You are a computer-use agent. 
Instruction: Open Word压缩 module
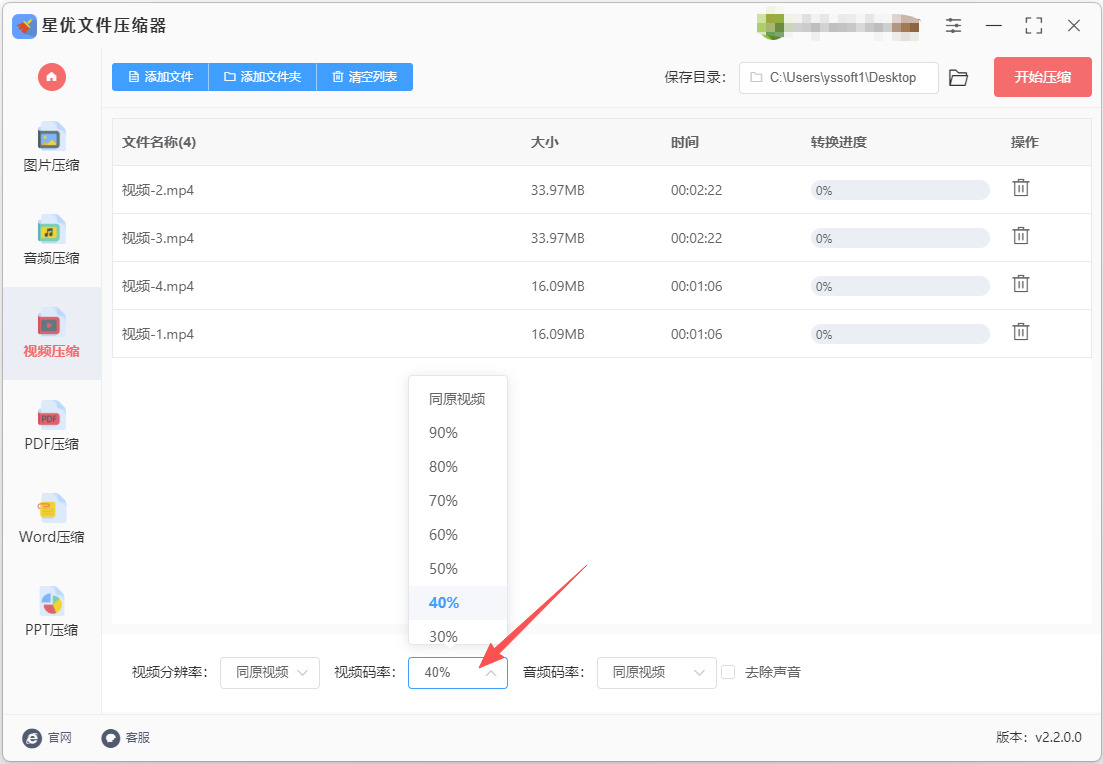point(51,518)
